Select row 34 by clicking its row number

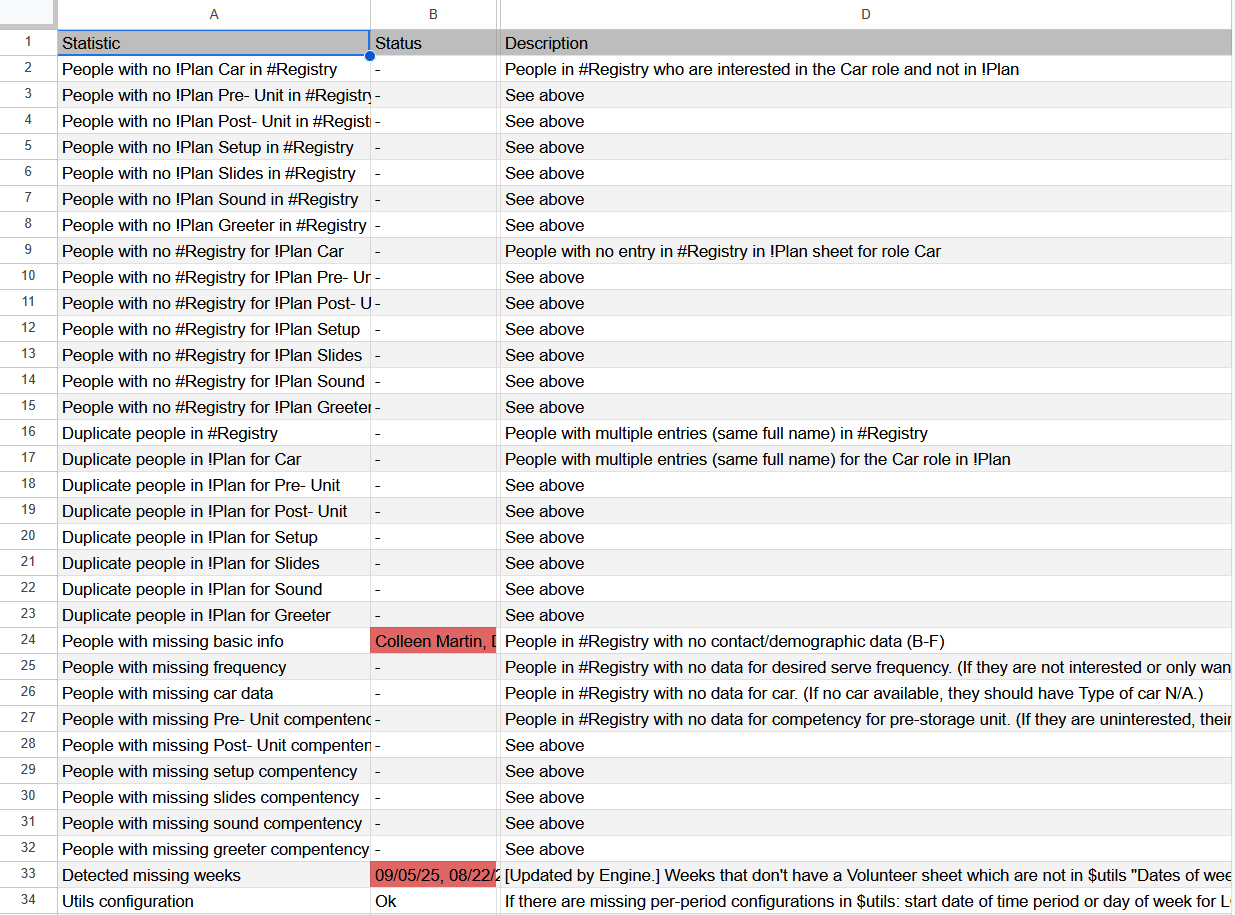point(27,900)
